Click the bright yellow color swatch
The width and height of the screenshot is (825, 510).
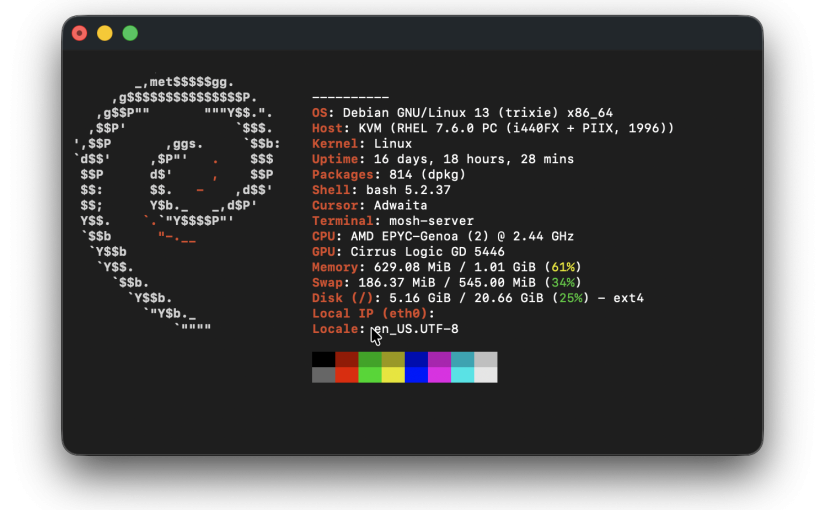pos(393,375)
